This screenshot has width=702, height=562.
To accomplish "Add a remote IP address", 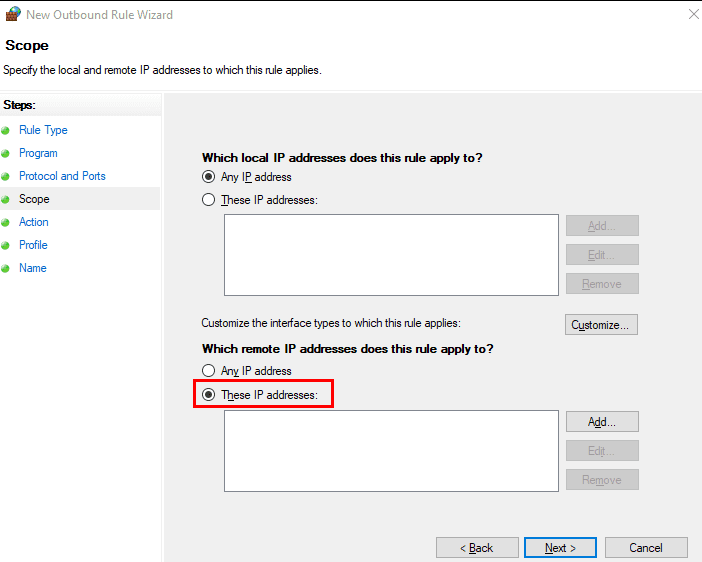I will pos(602,422).
